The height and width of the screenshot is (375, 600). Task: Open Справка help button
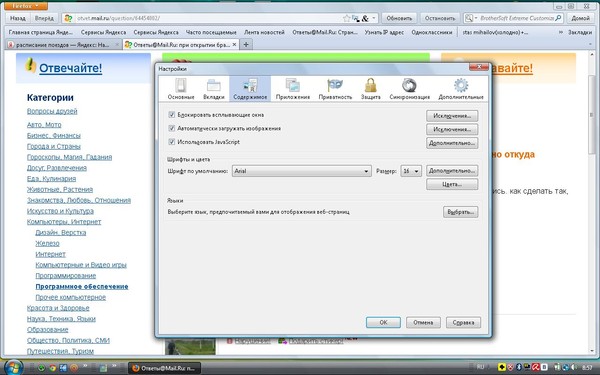pyautogui.click(x=463, y=323)
